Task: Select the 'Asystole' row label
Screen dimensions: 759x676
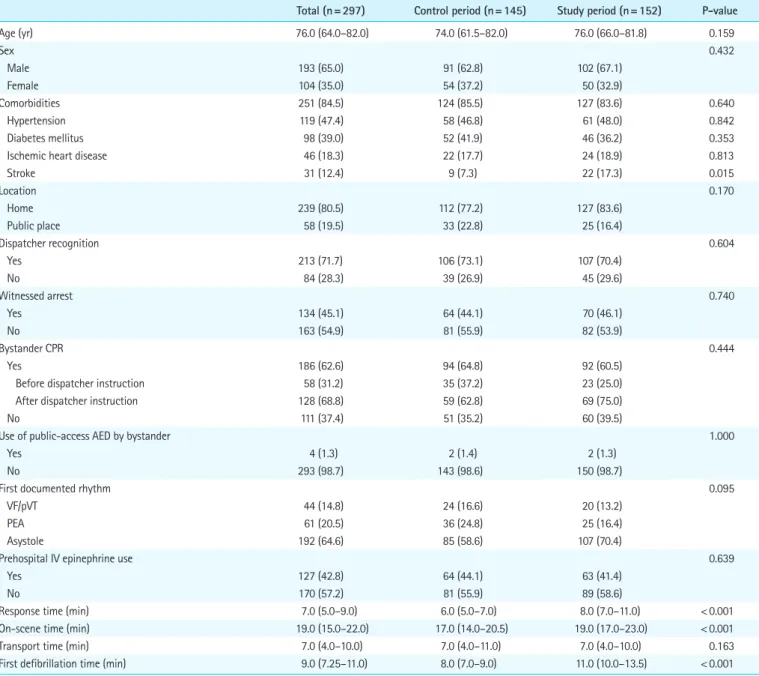Action: 25,541
